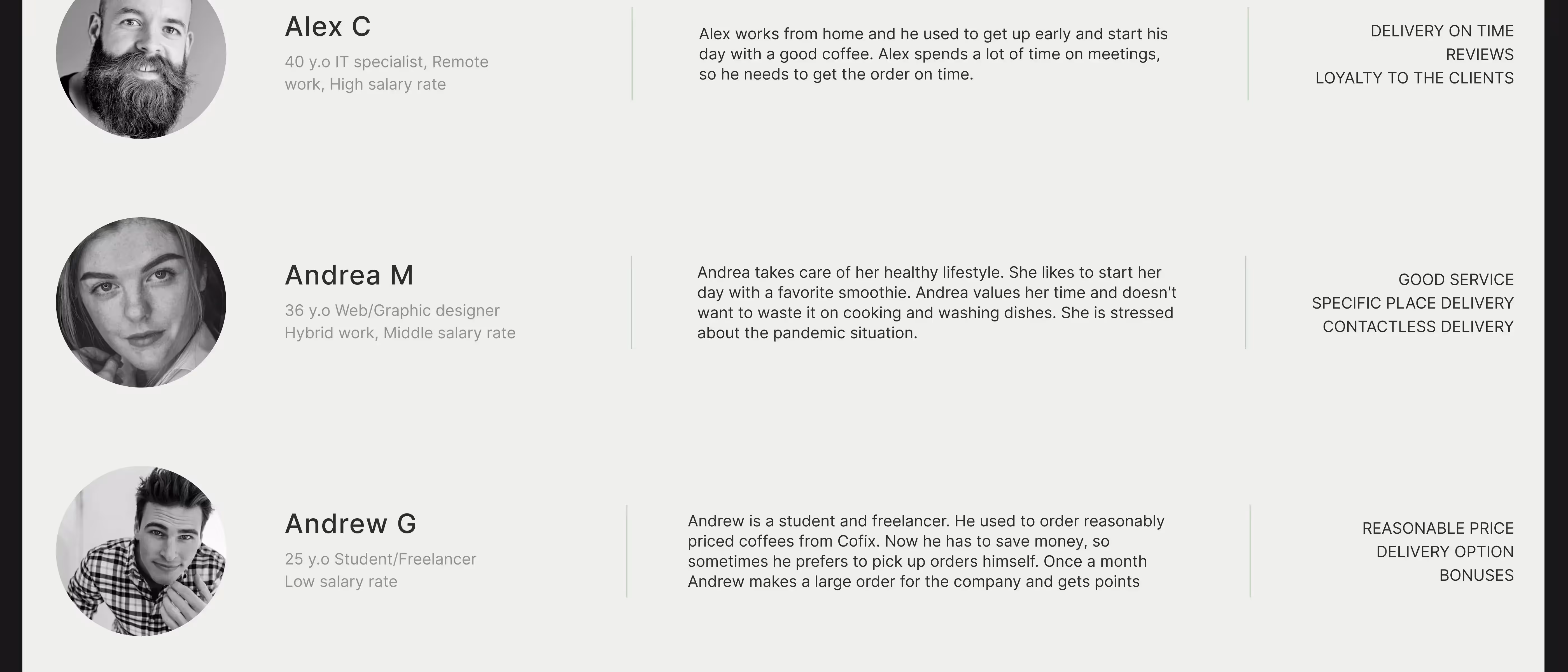The image size is (1568, 672).
Task: Click Andrea M's portrait photo
Action: pos(141,302)
